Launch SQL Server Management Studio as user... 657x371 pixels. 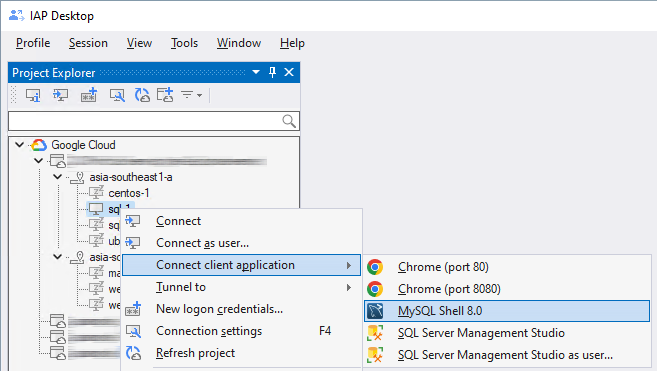(x=507, y=355)
